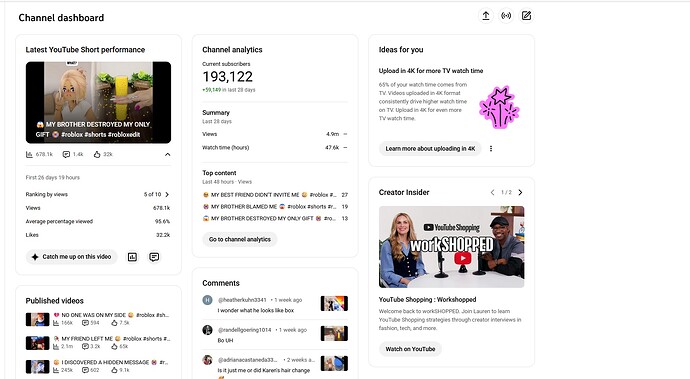Click 65k likes icon under MY FRIEND LEFT ME
Screen dimensions: 690x379
click(x=114, y=347)
